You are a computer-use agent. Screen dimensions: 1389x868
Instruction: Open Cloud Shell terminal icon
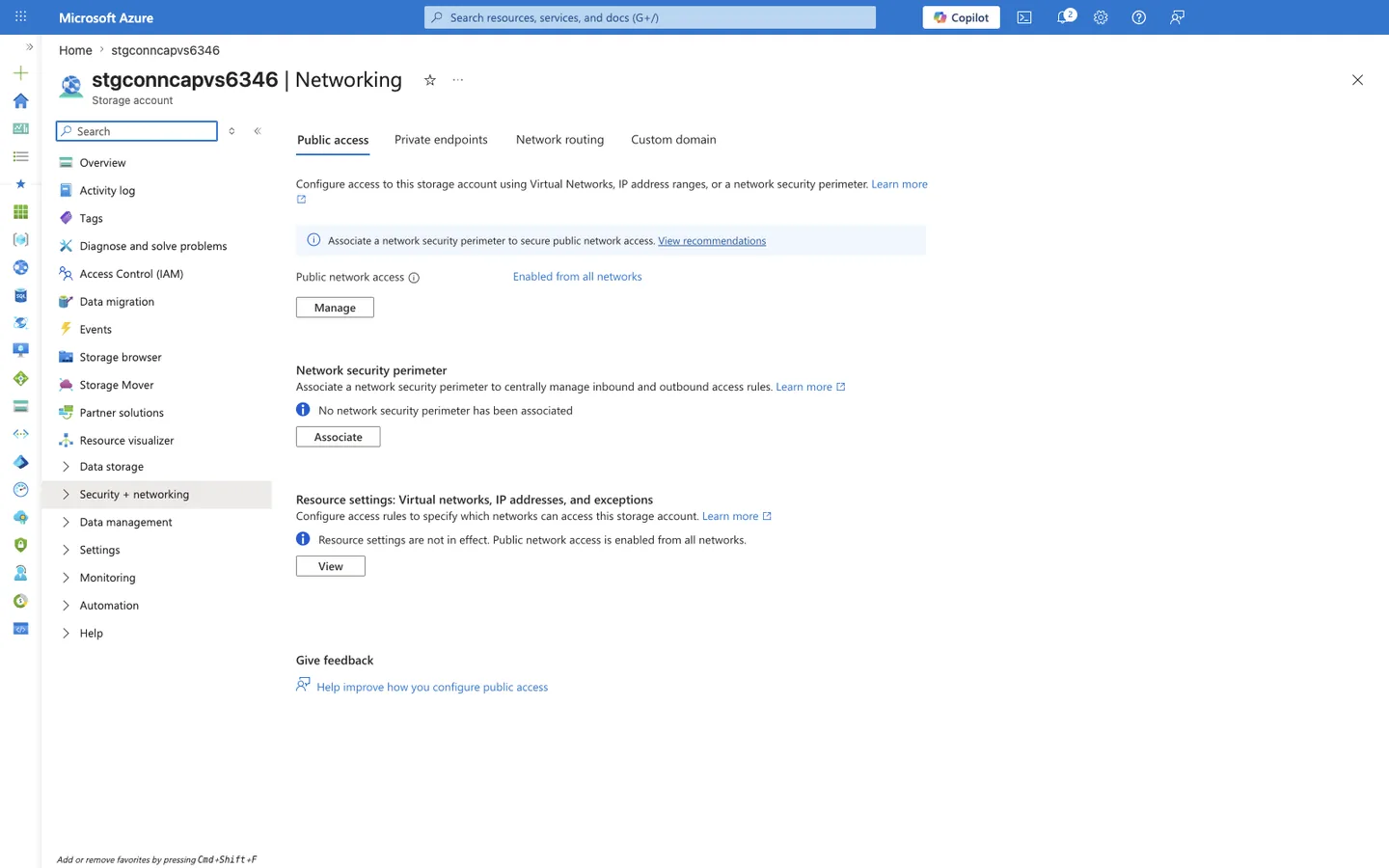[1024, 17]
